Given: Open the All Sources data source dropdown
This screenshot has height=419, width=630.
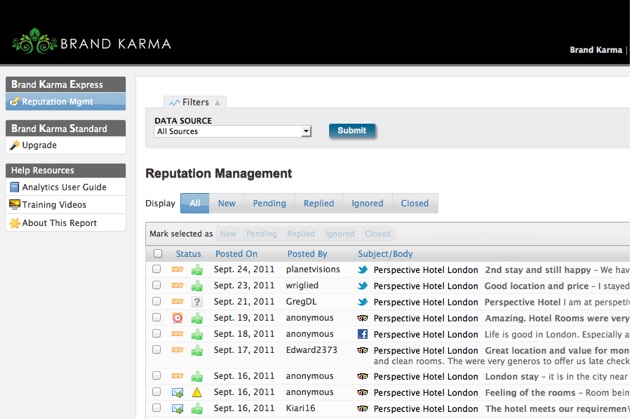Looking at the screenshot, I should (233, 131).
